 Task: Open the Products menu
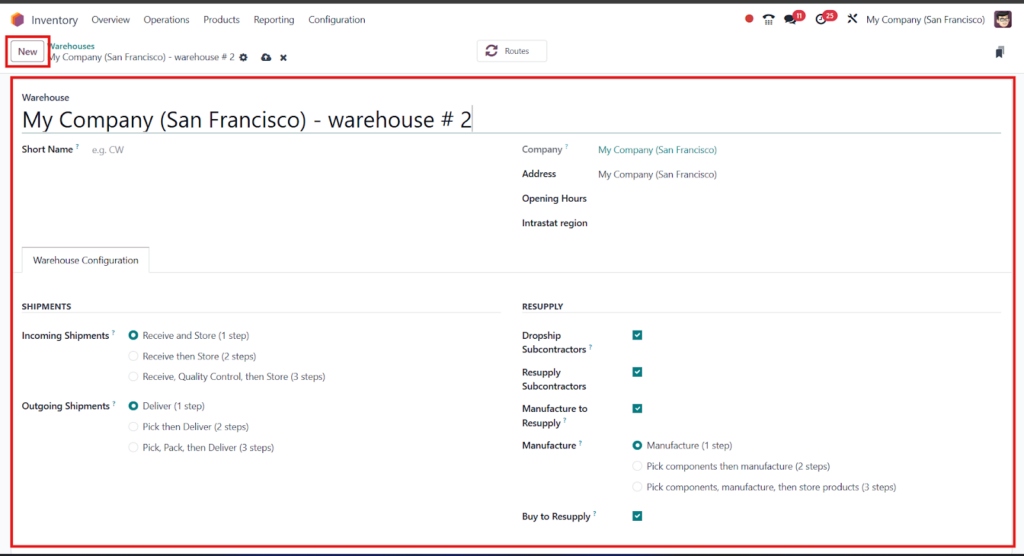221,20
